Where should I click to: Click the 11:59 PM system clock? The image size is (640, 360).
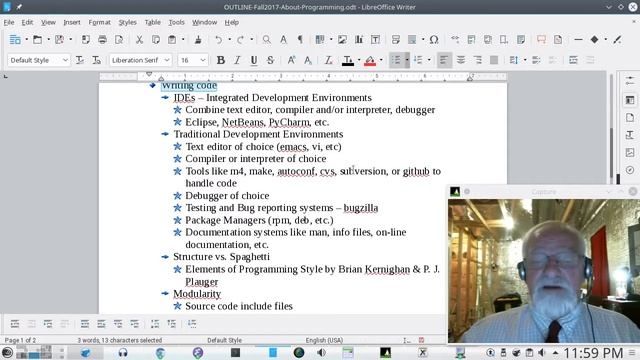point(593,353)
